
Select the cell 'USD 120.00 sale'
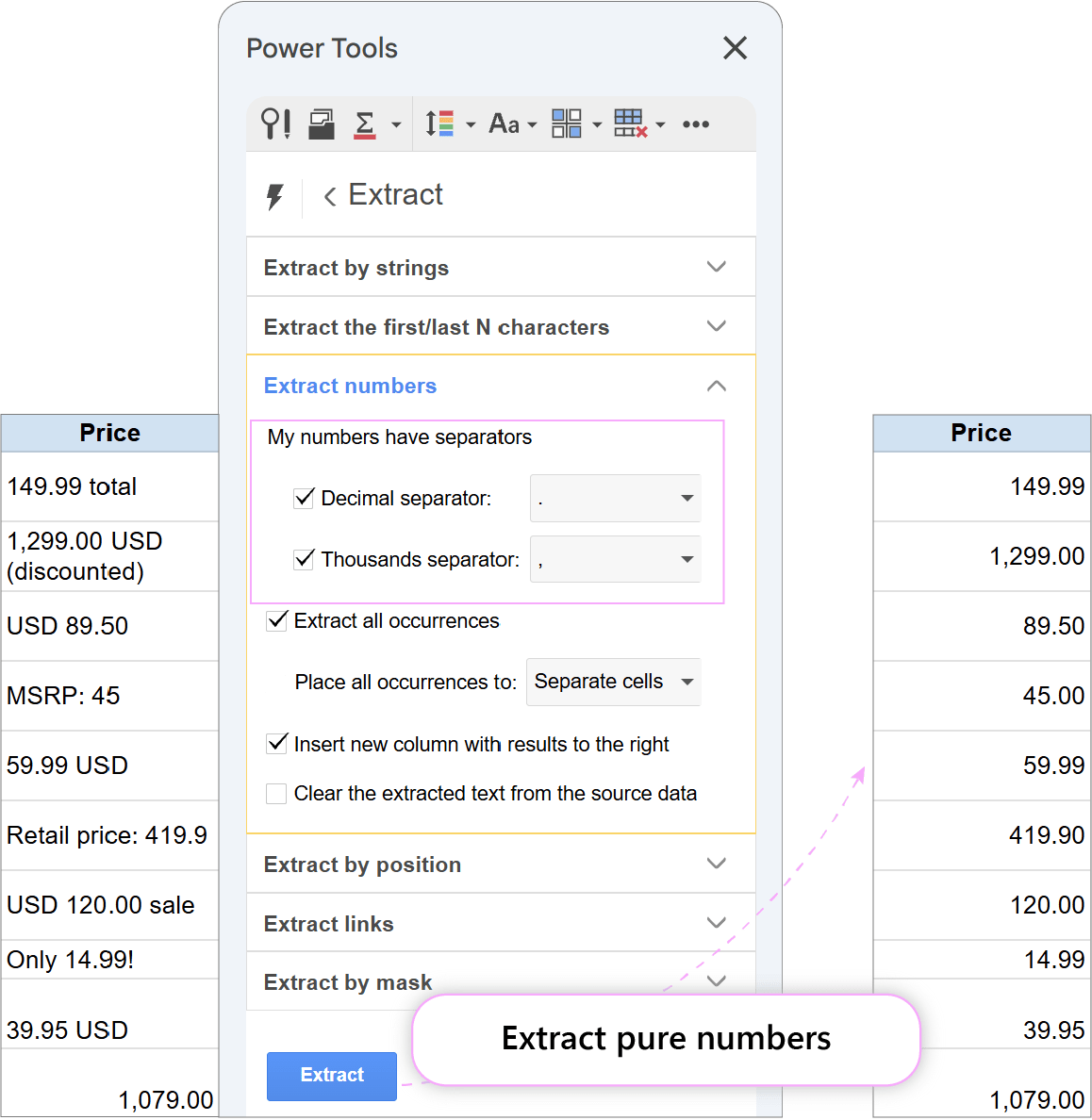[109, 905]
